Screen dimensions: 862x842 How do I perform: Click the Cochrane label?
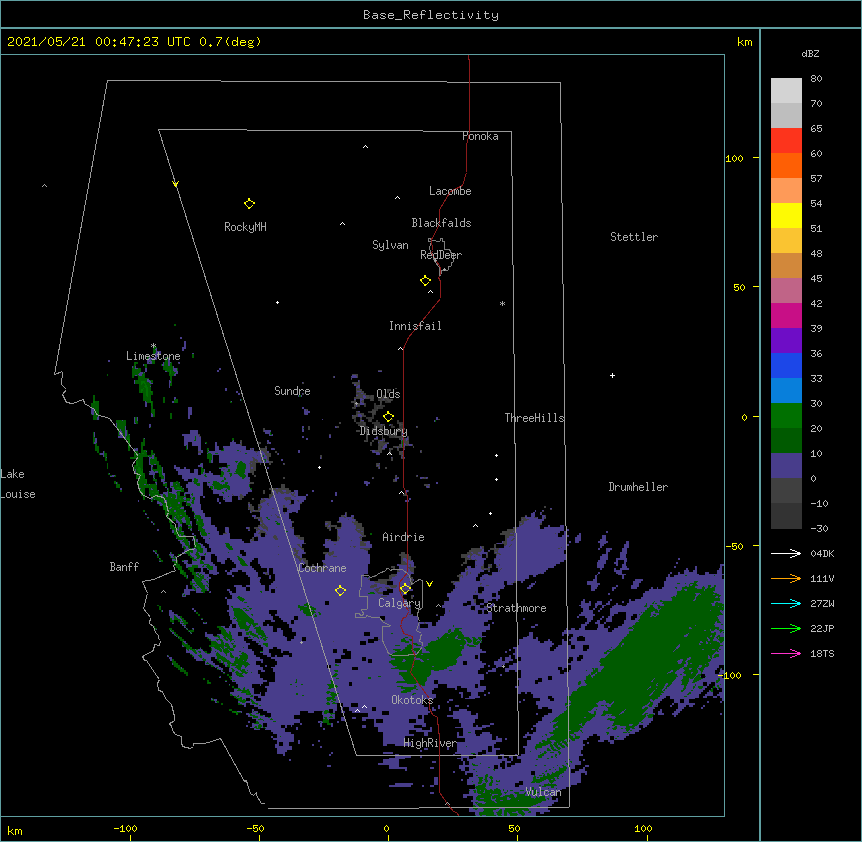[322, 568]
